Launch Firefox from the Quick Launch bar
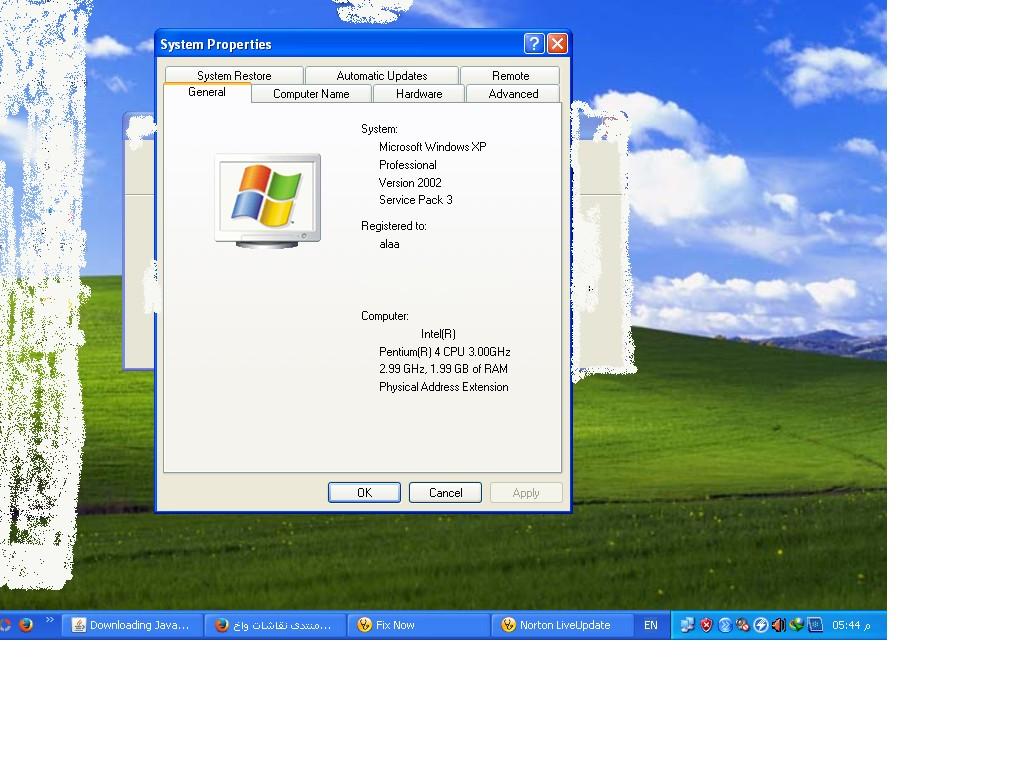The image size is (1024, 768). click(x=26, y=625)
